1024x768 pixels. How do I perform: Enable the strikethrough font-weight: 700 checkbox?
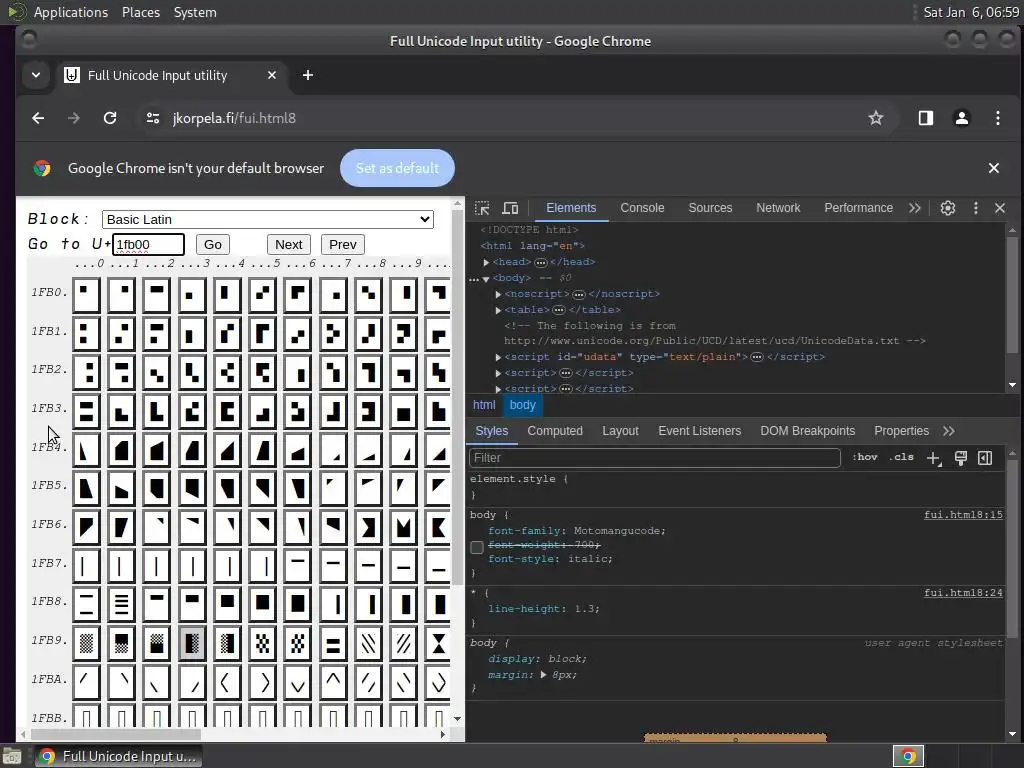point(477,547)
